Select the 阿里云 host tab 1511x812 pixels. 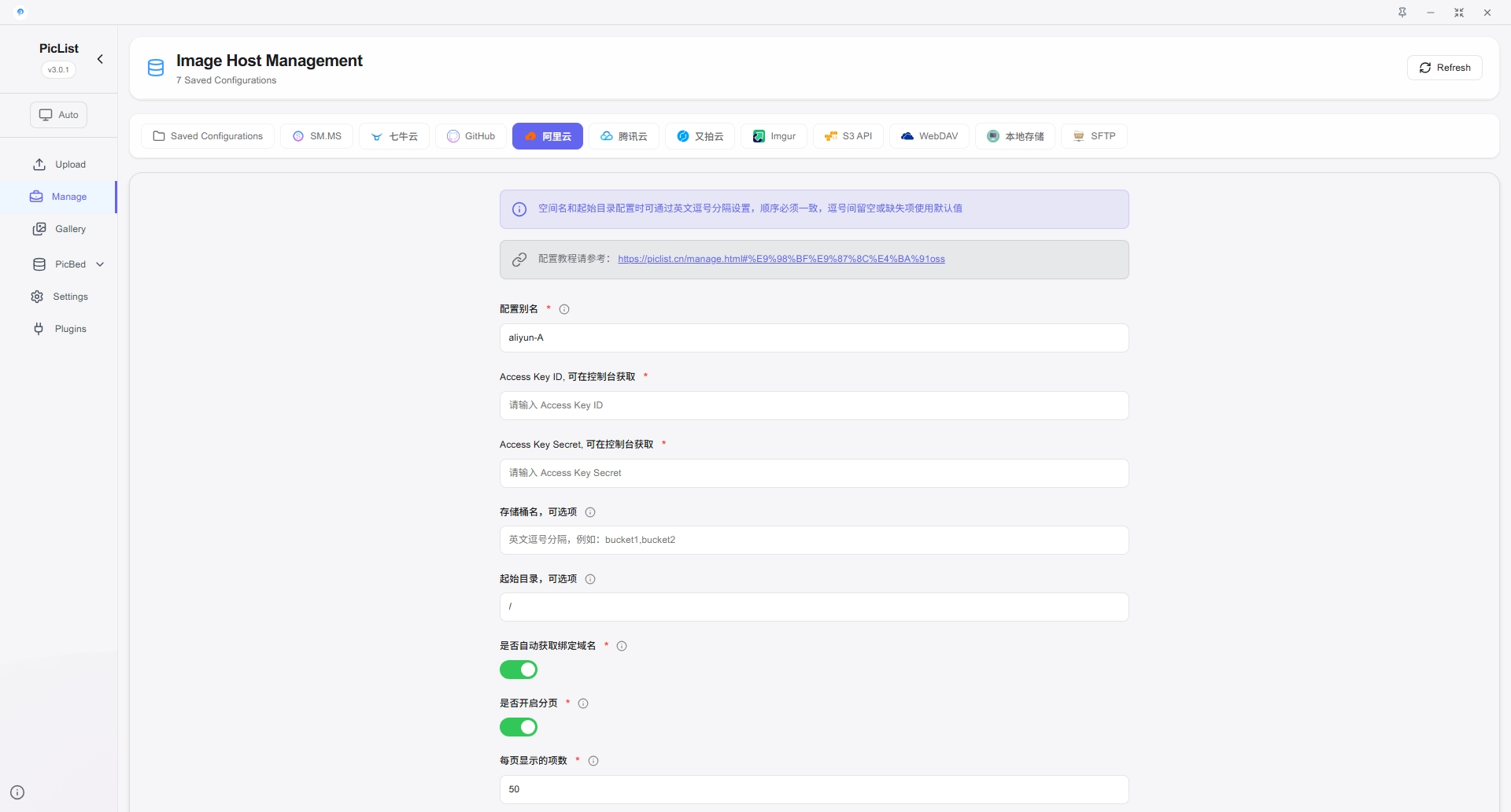point(548,136)
